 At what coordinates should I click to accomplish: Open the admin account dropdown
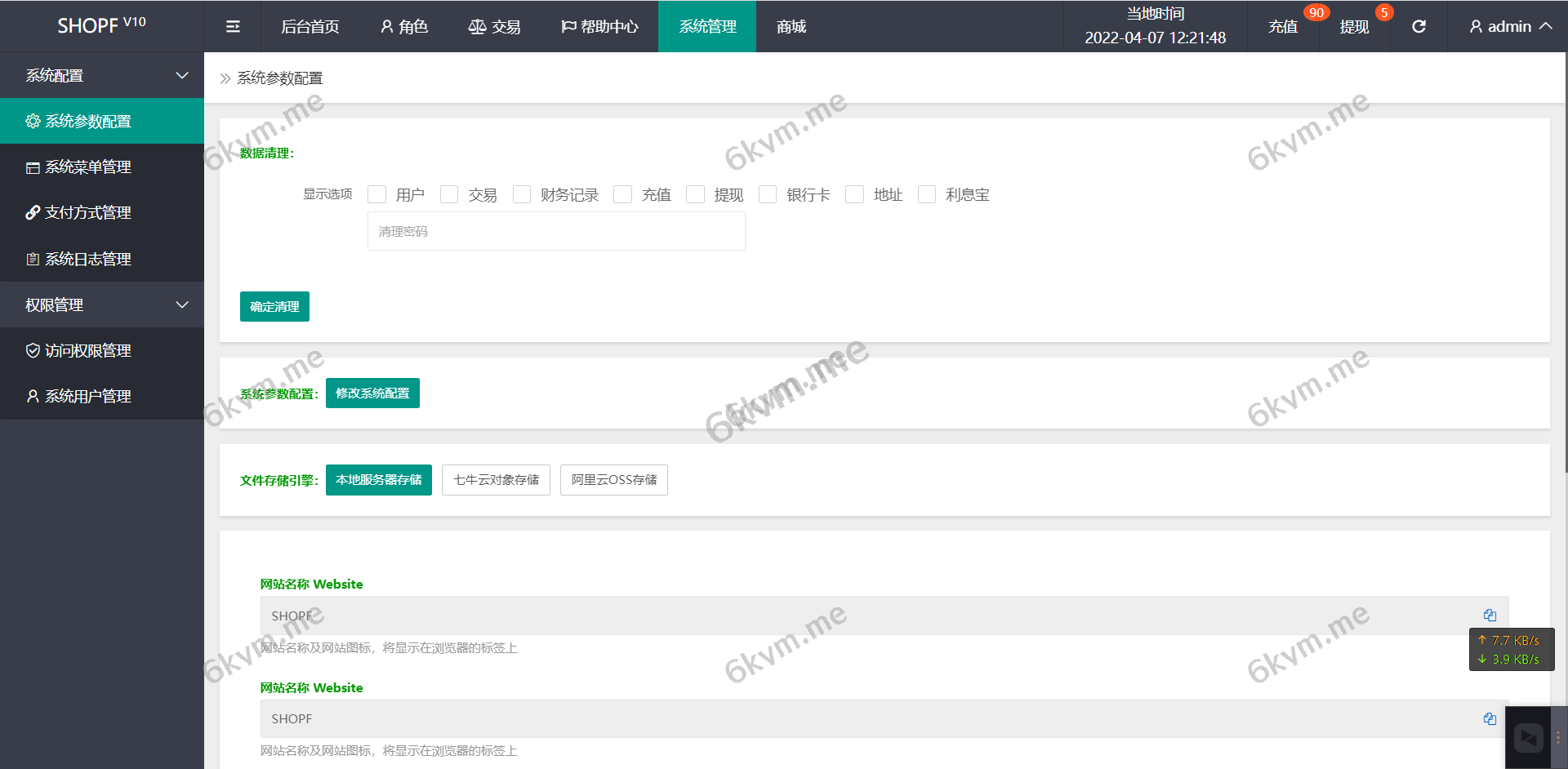(1510, 27)
